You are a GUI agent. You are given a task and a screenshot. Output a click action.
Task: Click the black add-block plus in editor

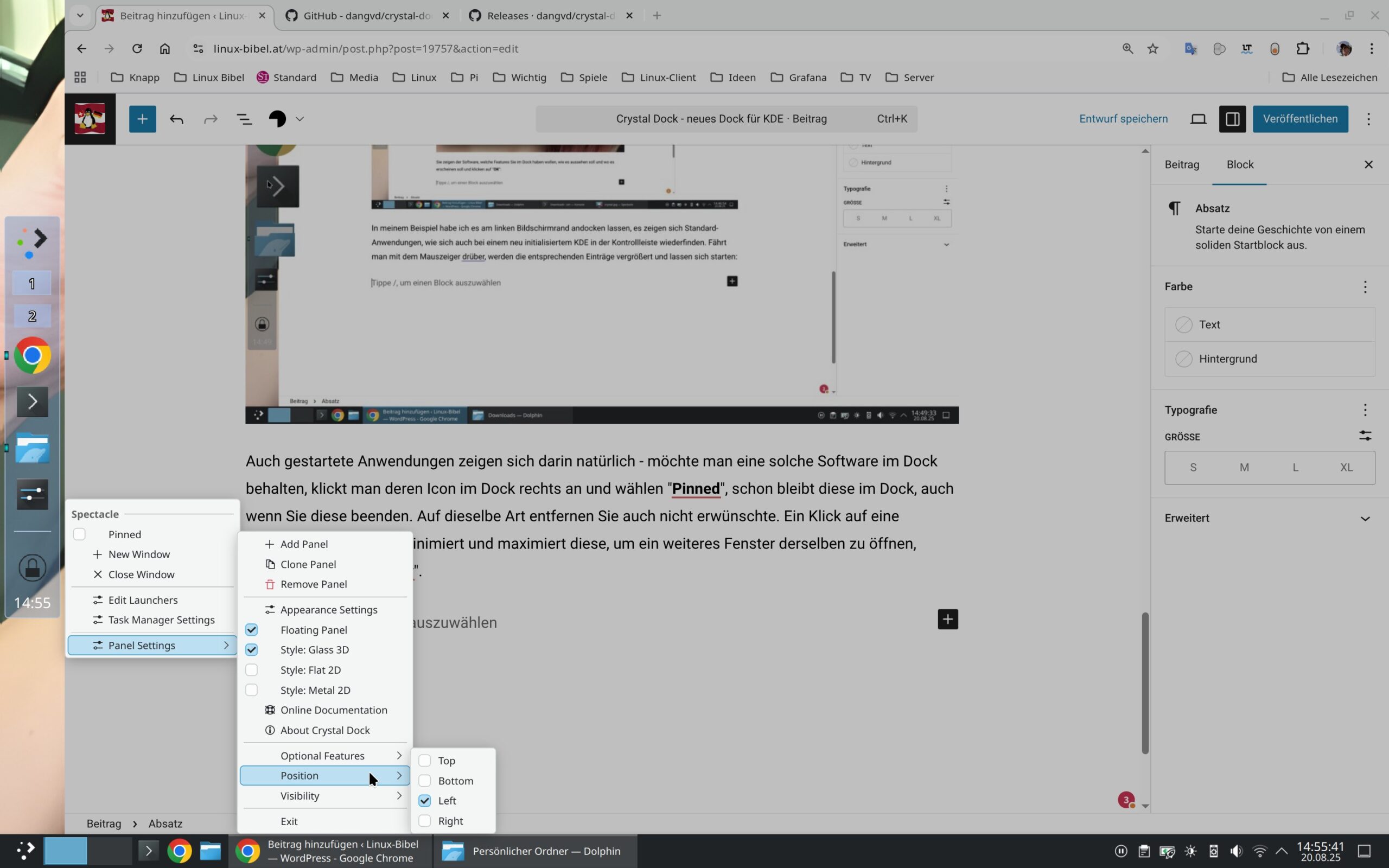948,620
